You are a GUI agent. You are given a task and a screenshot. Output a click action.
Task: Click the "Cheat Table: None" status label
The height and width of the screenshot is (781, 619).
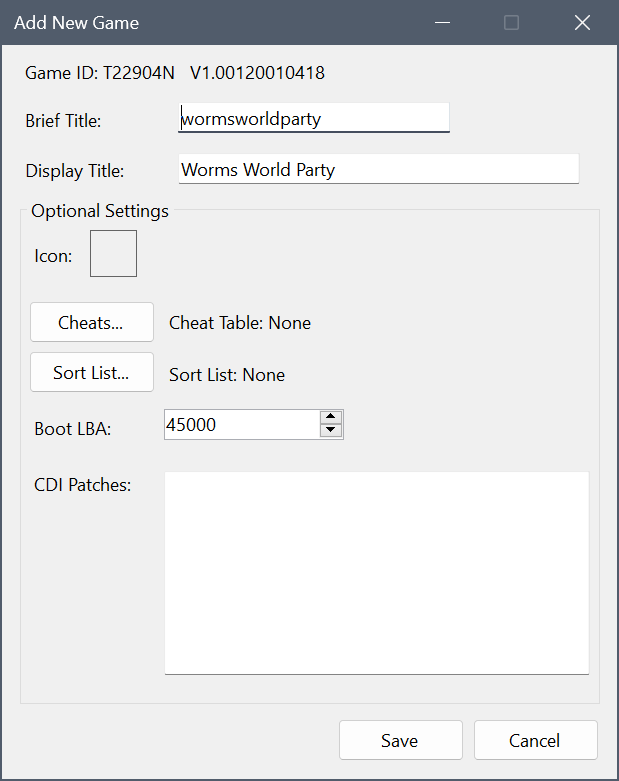240,323
